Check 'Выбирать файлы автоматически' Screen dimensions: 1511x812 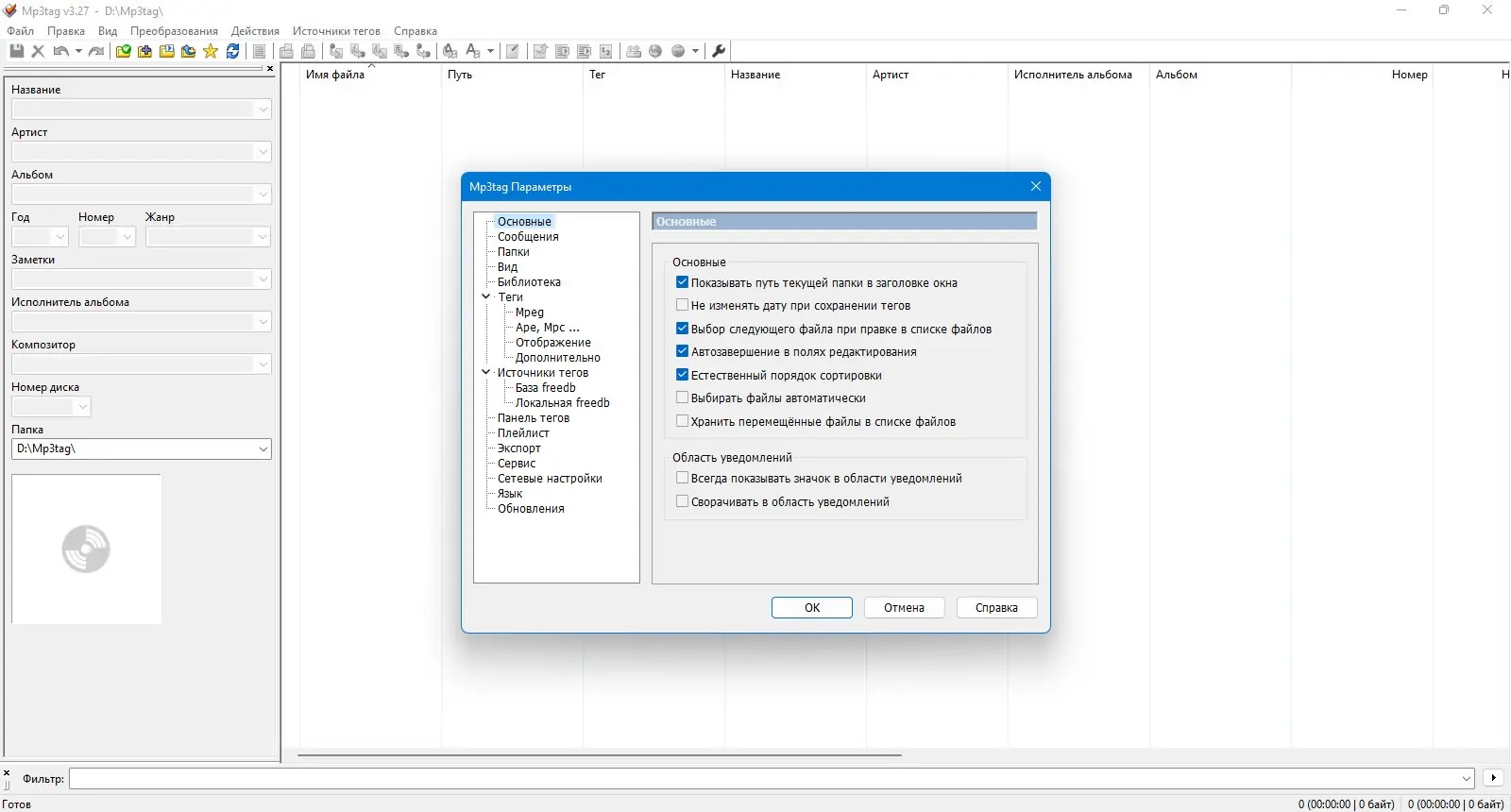[682, 398]
